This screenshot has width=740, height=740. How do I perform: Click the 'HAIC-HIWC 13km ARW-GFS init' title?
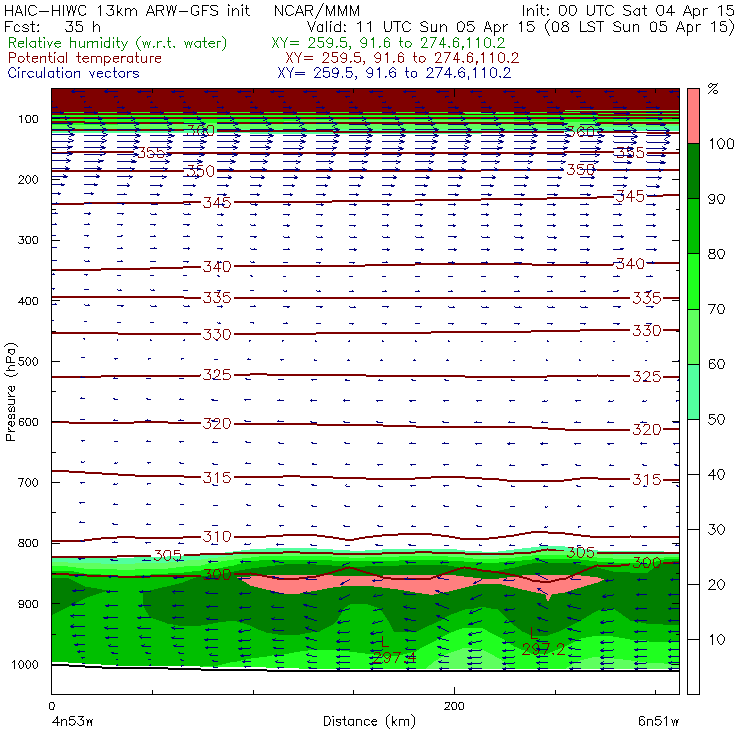127,10
